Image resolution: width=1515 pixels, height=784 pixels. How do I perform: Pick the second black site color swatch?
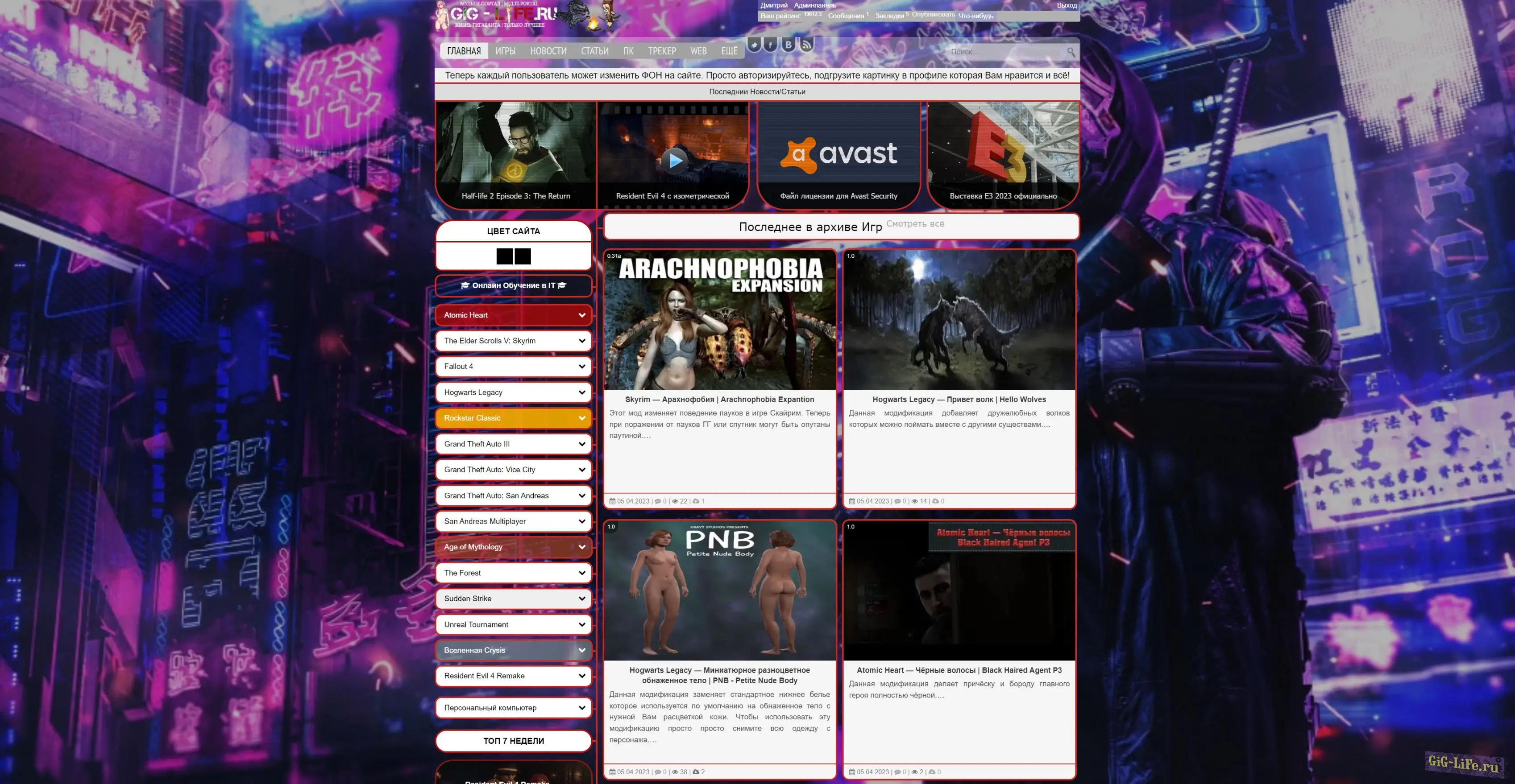click(522, 256)
